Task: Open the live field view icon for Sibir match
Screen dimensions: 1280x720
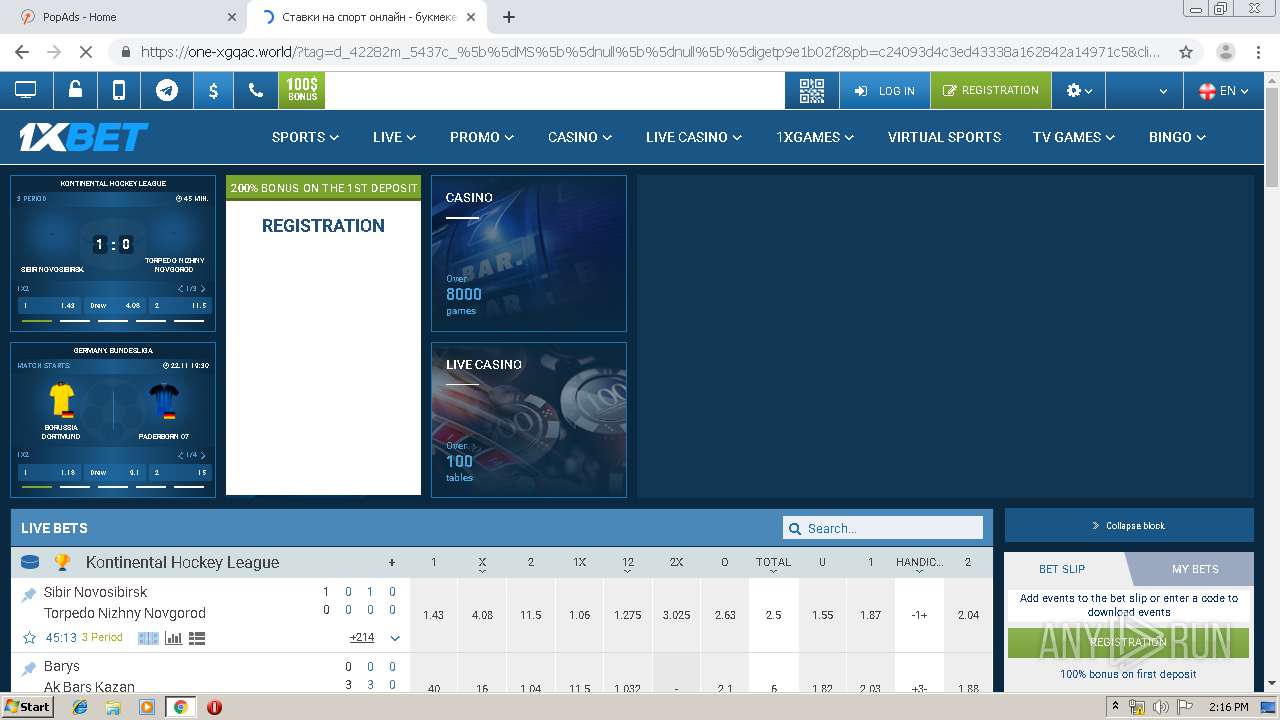Action: point(148,638)
